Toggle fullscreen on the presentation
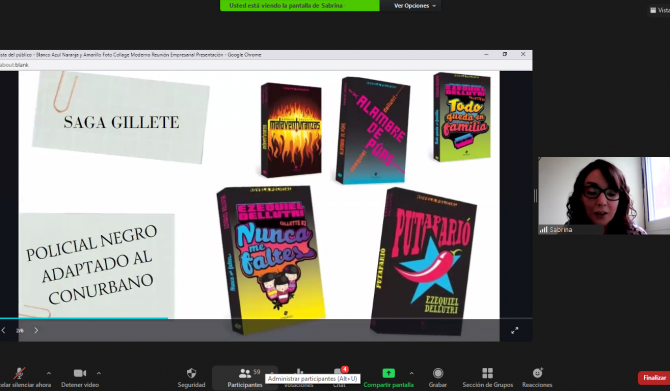Viewport: 670px width, 391px height. (514, 330)
